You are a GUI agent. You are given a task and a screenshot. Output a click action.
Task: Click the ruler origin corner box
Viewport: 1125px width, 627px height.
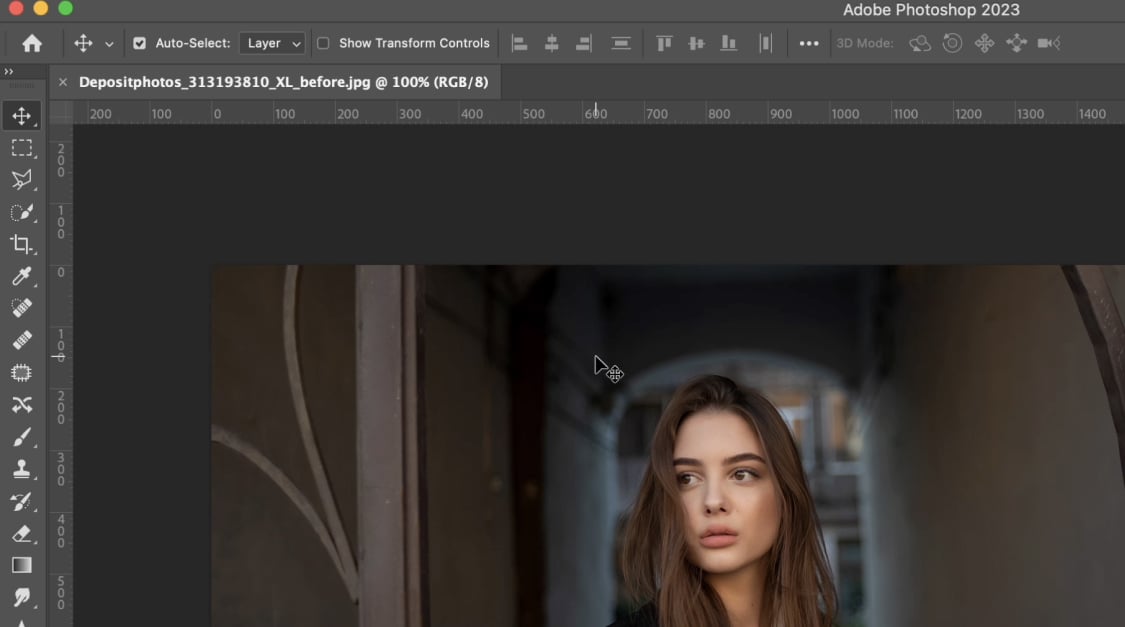tap(61, 113)
